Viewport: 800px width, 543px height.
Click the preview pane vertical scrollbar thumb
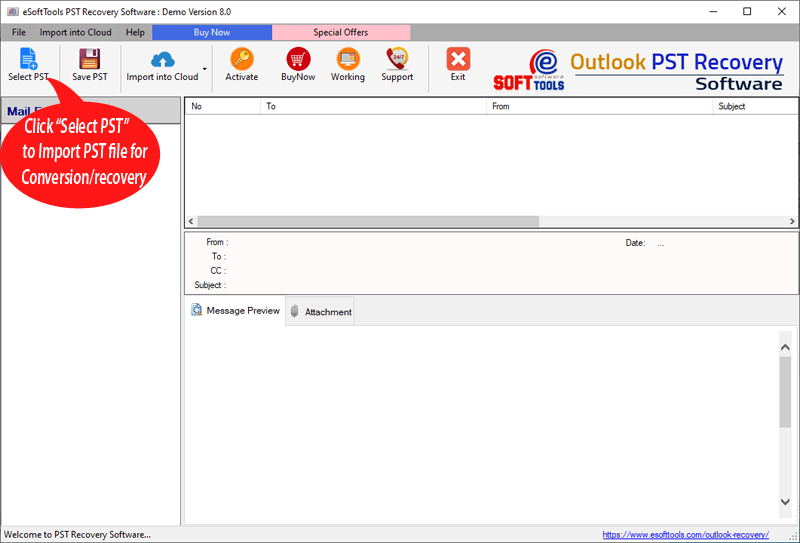pyautogui.click(x=785, y=392)
